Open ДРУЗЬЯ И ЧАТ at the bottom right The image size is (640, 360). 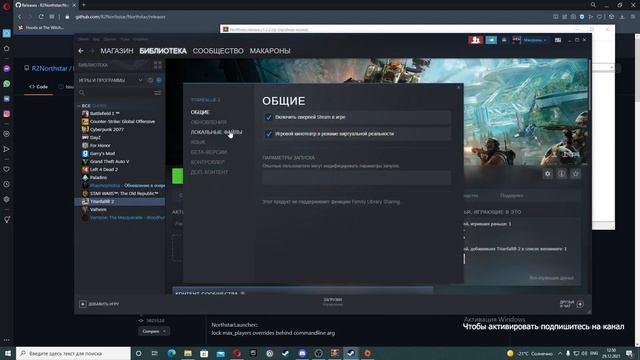coord(572,304)
